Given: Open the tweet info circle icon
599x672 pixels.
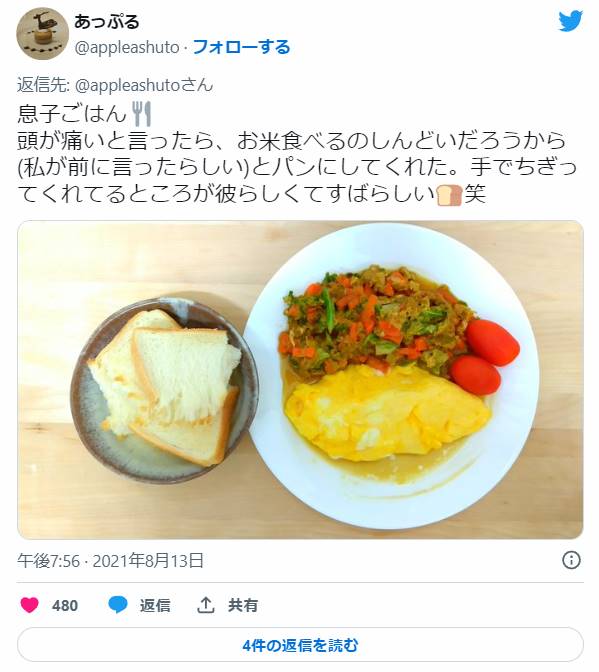Looking at the screenshot, I should point(571,560).
